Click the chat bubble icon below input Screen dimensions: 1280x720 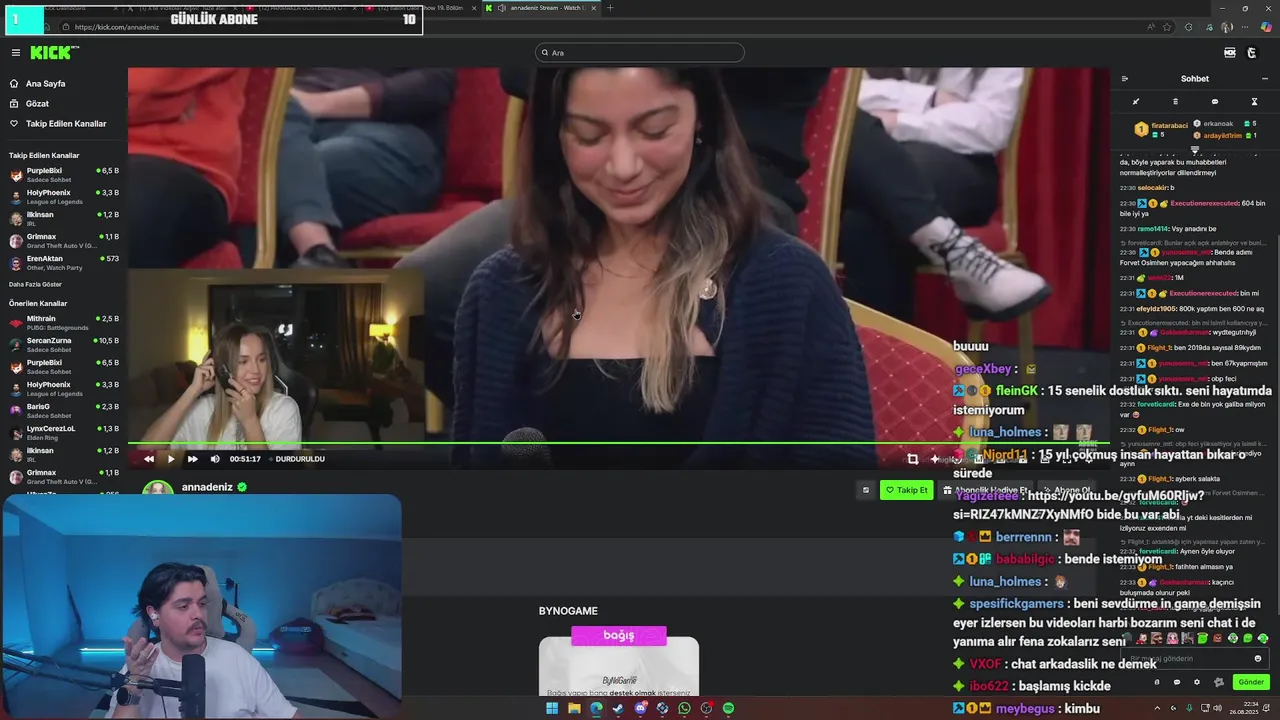(1176, 682)
